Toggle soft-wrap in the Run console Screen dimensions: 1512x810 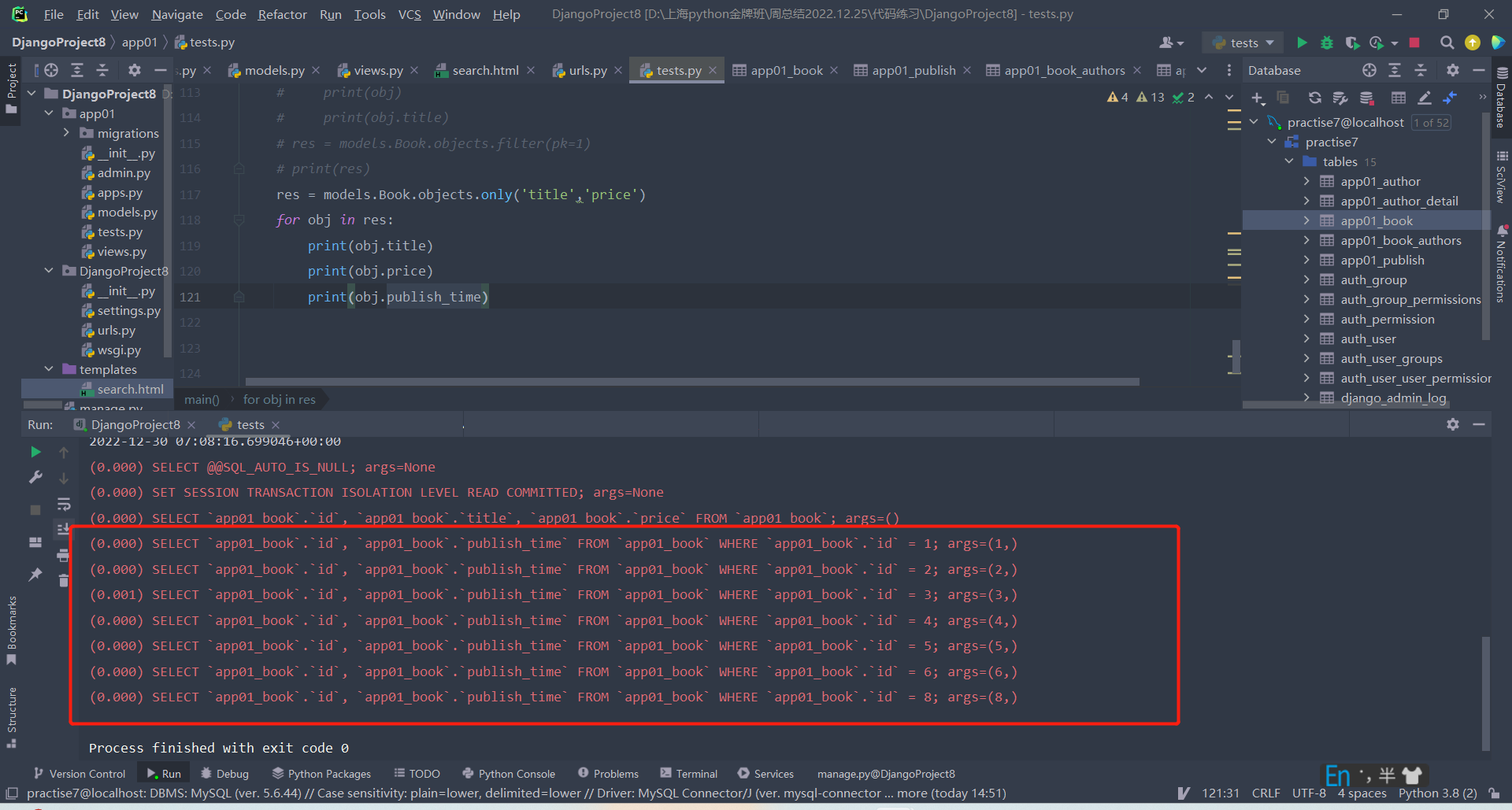tap(64, 504)
